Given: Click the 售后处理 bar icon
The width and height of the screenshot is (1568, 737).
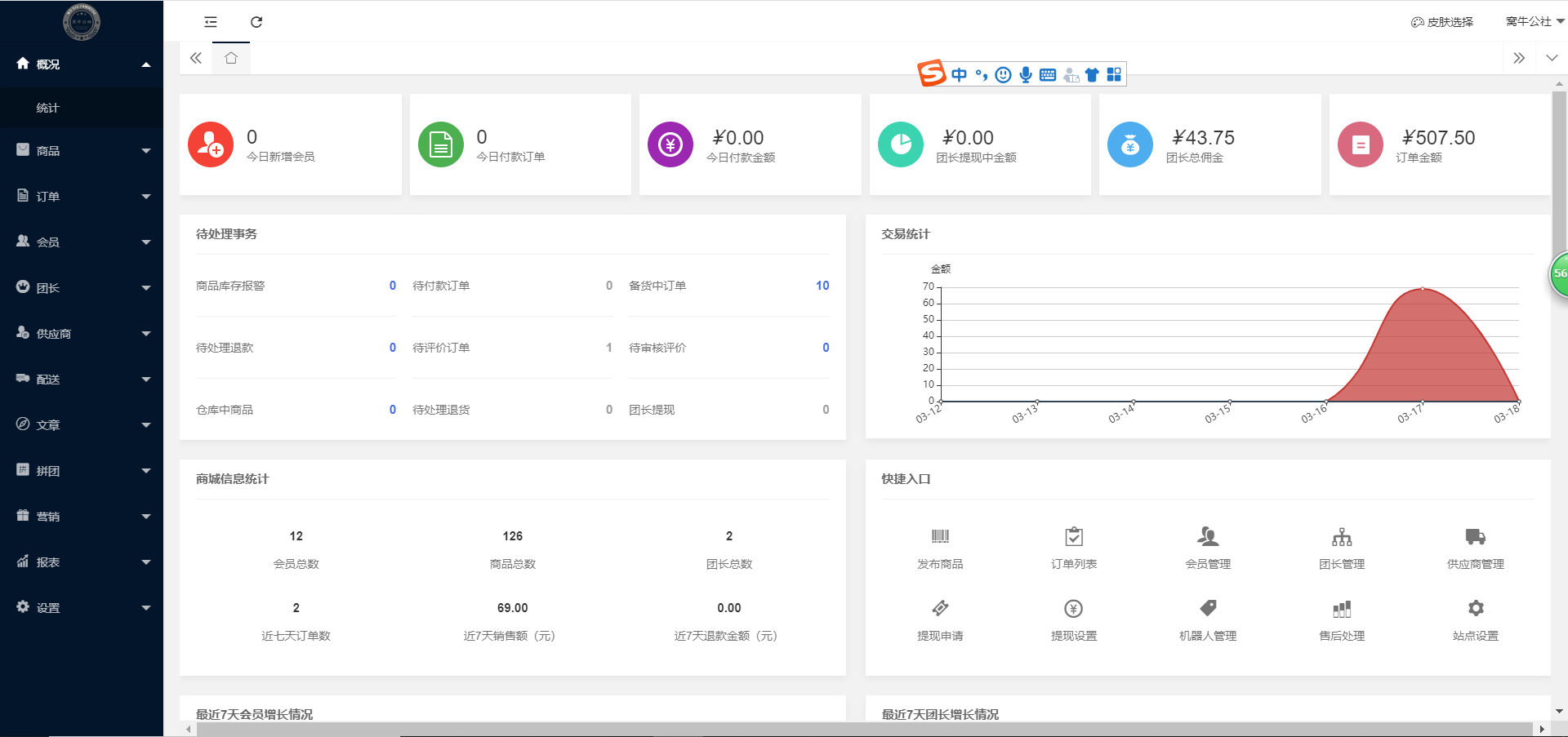Looking at the screenshot, I should [x=1342, y=608].
